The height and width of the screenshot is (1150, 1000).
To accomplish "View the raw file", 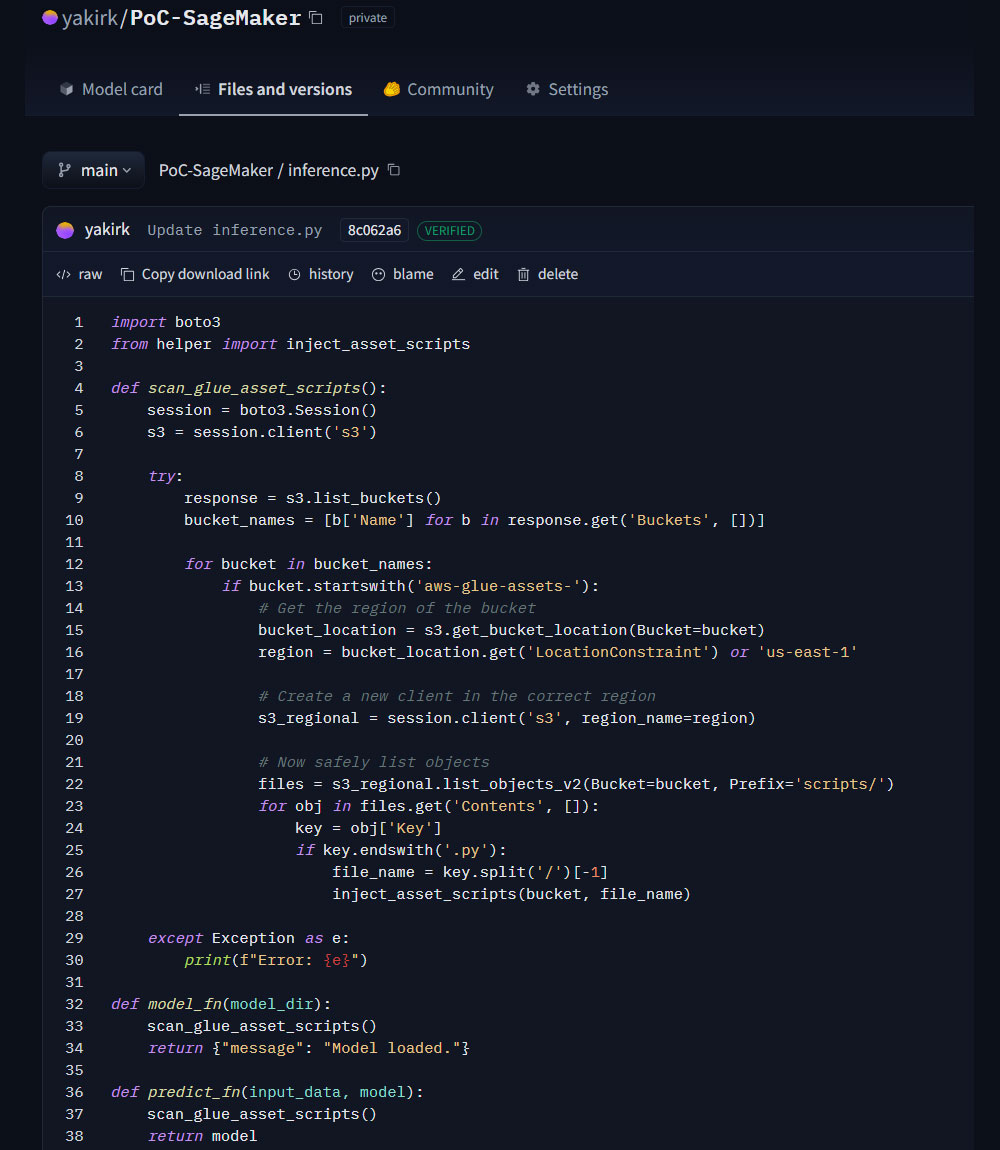I will (79, 274).
